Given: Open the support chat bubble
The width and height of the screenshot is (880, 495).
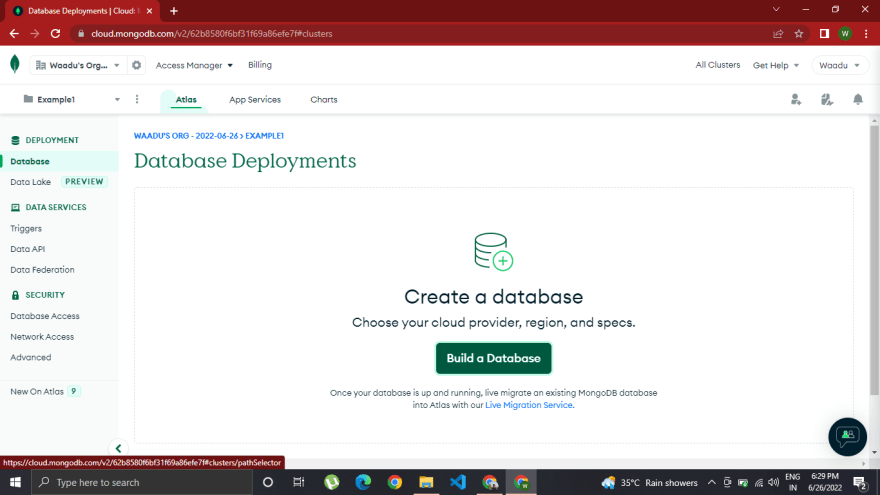Looking at the screenshot, I should (x=847, y=437).
